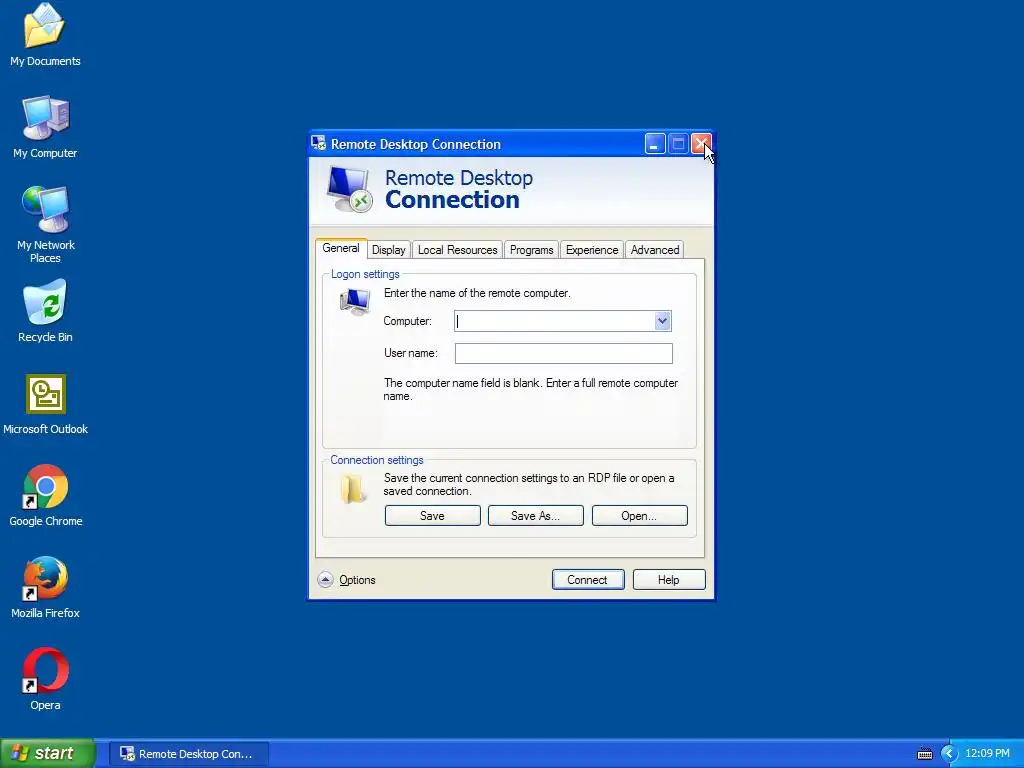Open the Local Resources tab
Viewport: 1024px width, 768px height.
pyautogui.click(x=457, y=249)
